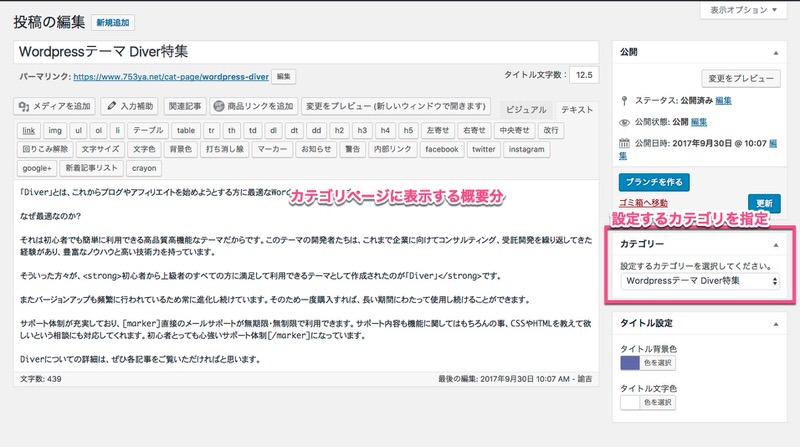
Task: Click the 内部リンク button
Action: click(392, 150)
